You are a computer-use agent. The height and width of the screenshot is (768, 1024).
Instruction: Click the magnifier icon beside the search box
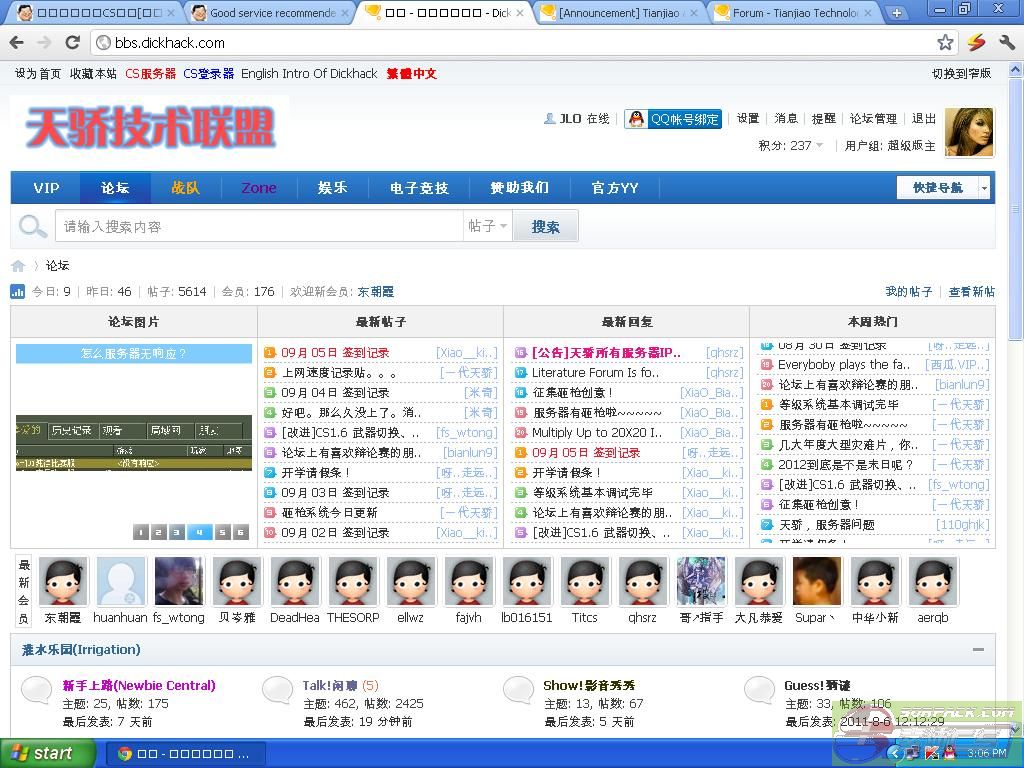32,227
